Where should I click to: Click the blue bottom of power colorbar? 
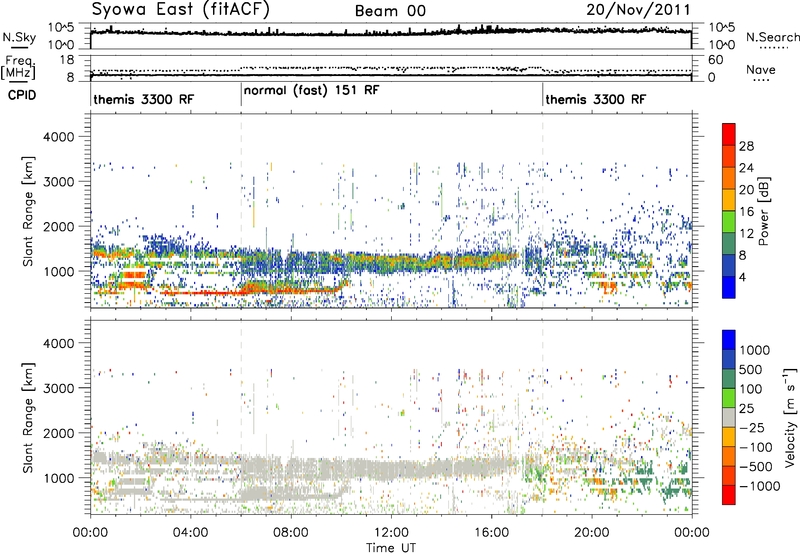coord(729,287)
